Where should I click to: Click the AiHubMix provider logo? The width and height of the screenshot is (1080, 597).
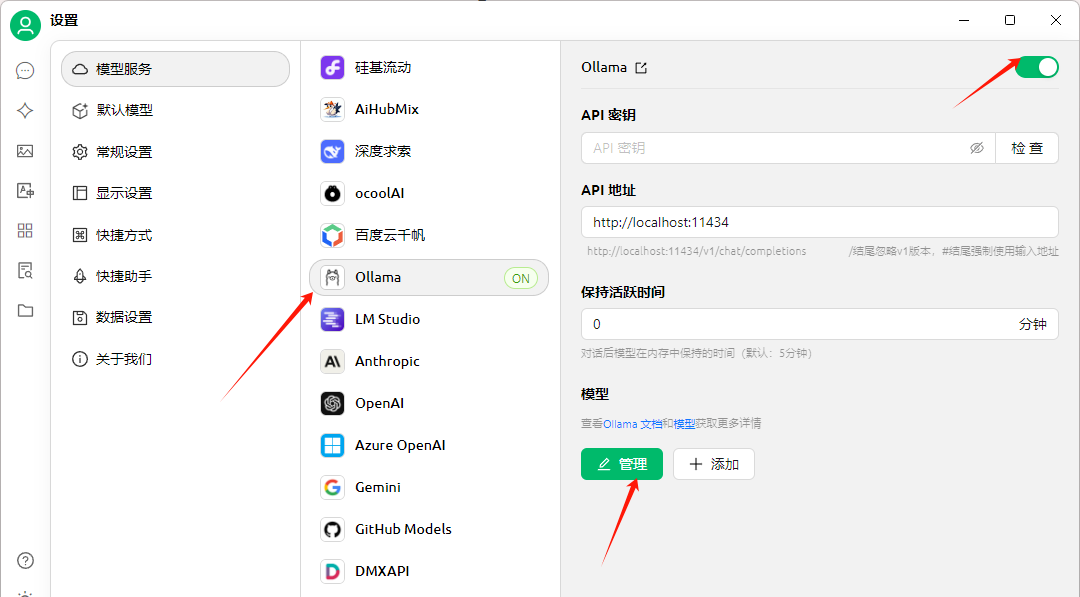tap(333, 109)
